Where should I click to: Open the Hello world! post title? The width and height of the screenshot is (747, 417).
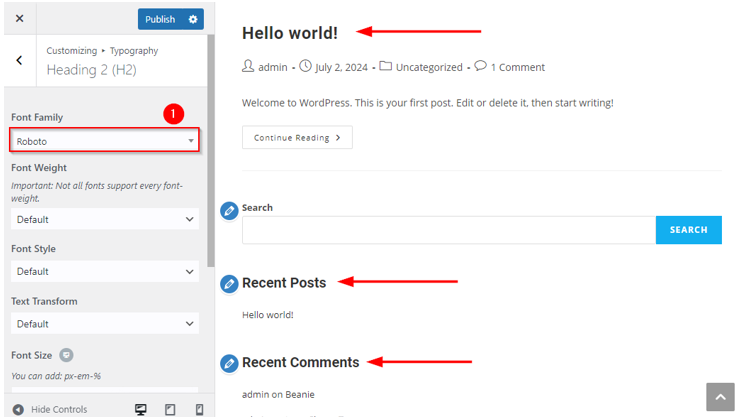[x=290, y=33]
